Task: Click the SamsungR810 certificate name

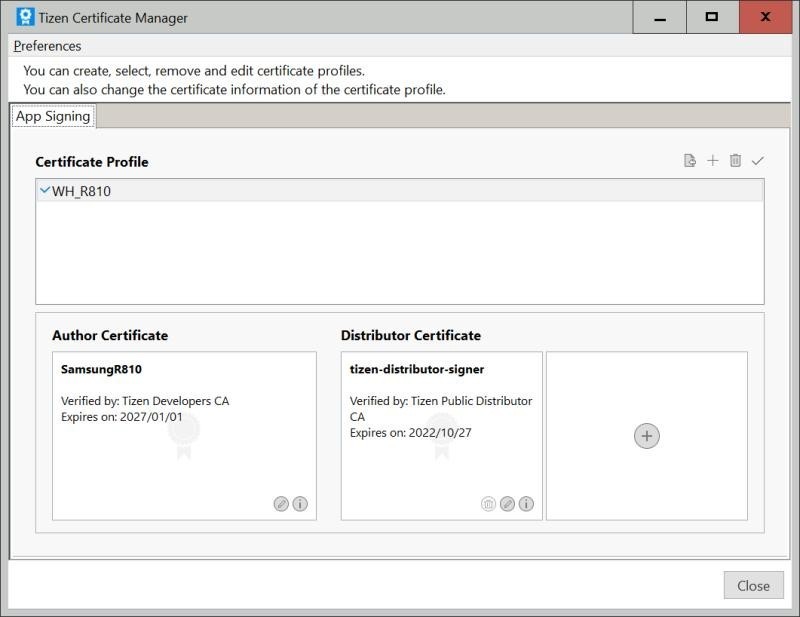Action: point(101,369)
